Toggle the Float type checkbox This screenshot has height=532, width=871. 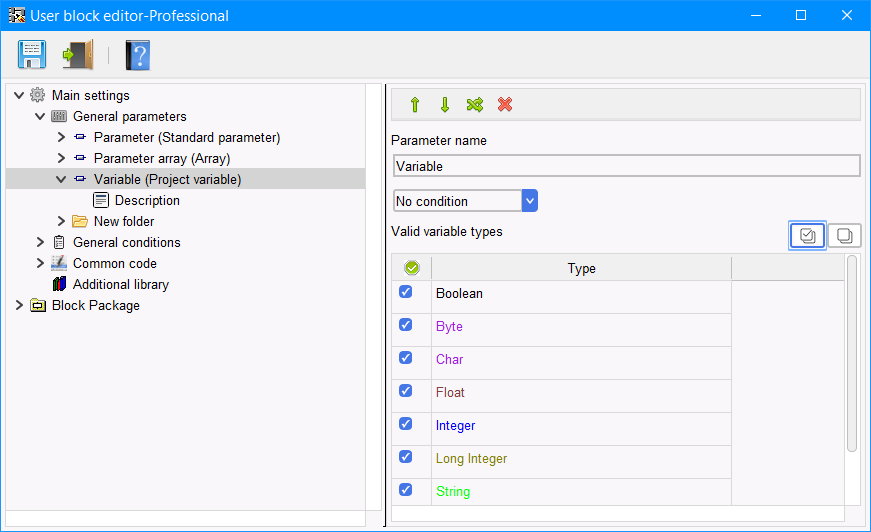[x=406, y=391]
